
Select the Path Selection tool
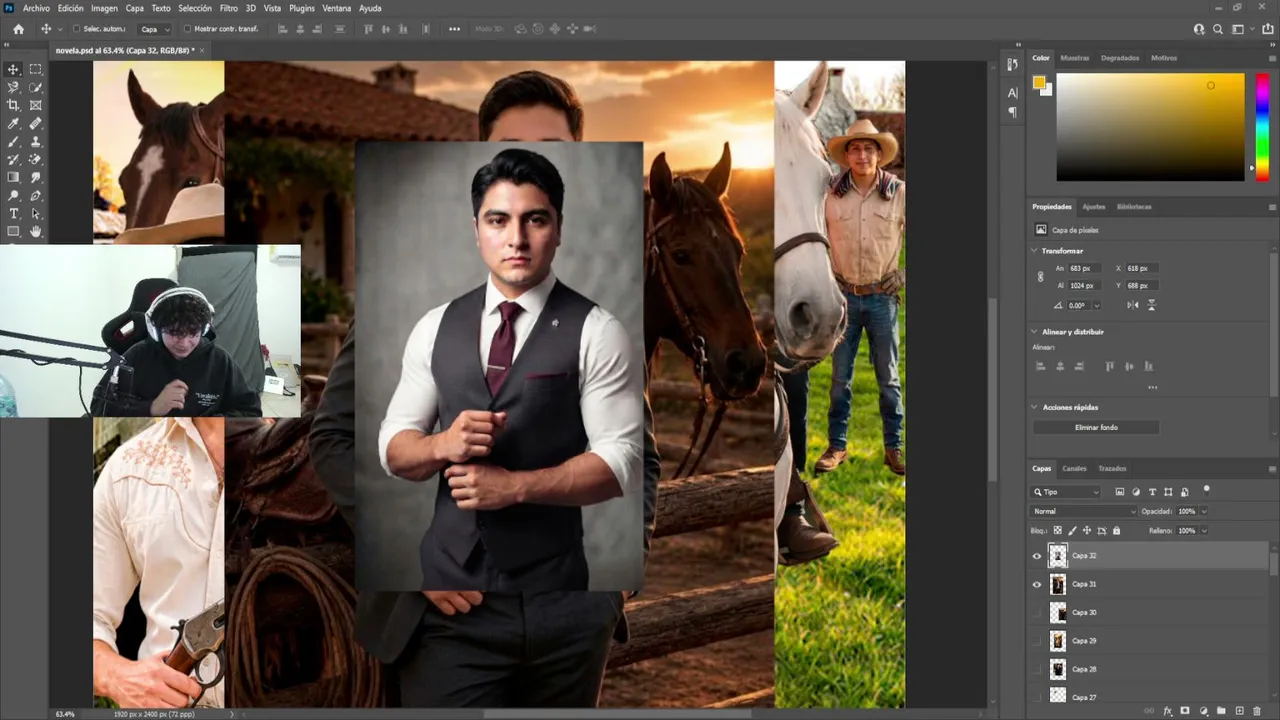(x=36, y=214)
